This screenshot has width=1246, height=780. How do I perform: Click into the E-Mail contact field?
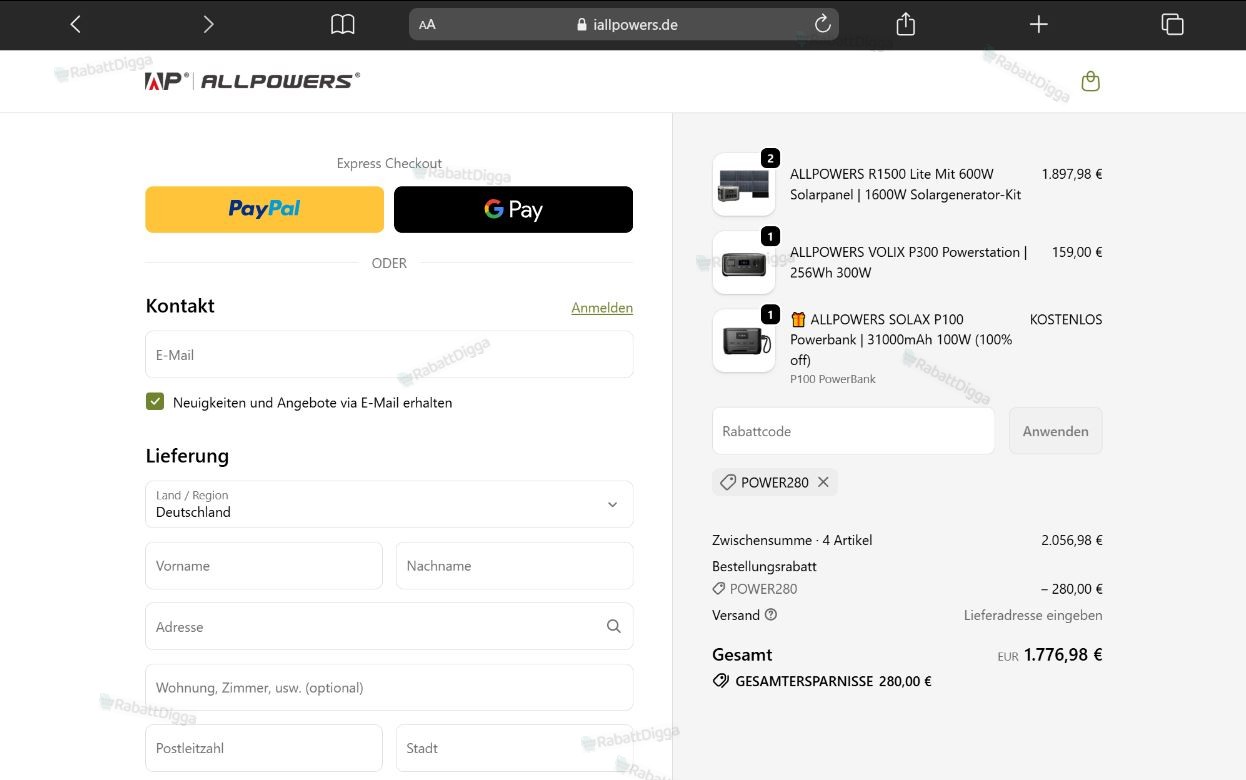[389, 354]
